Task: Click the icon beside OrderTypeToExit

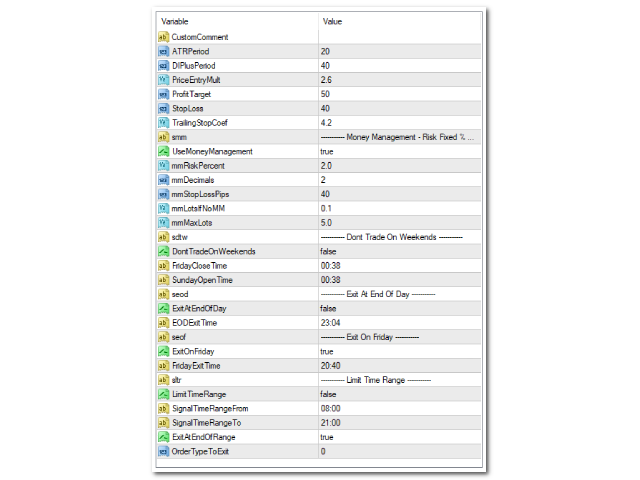Action: [x=163, y=451]
